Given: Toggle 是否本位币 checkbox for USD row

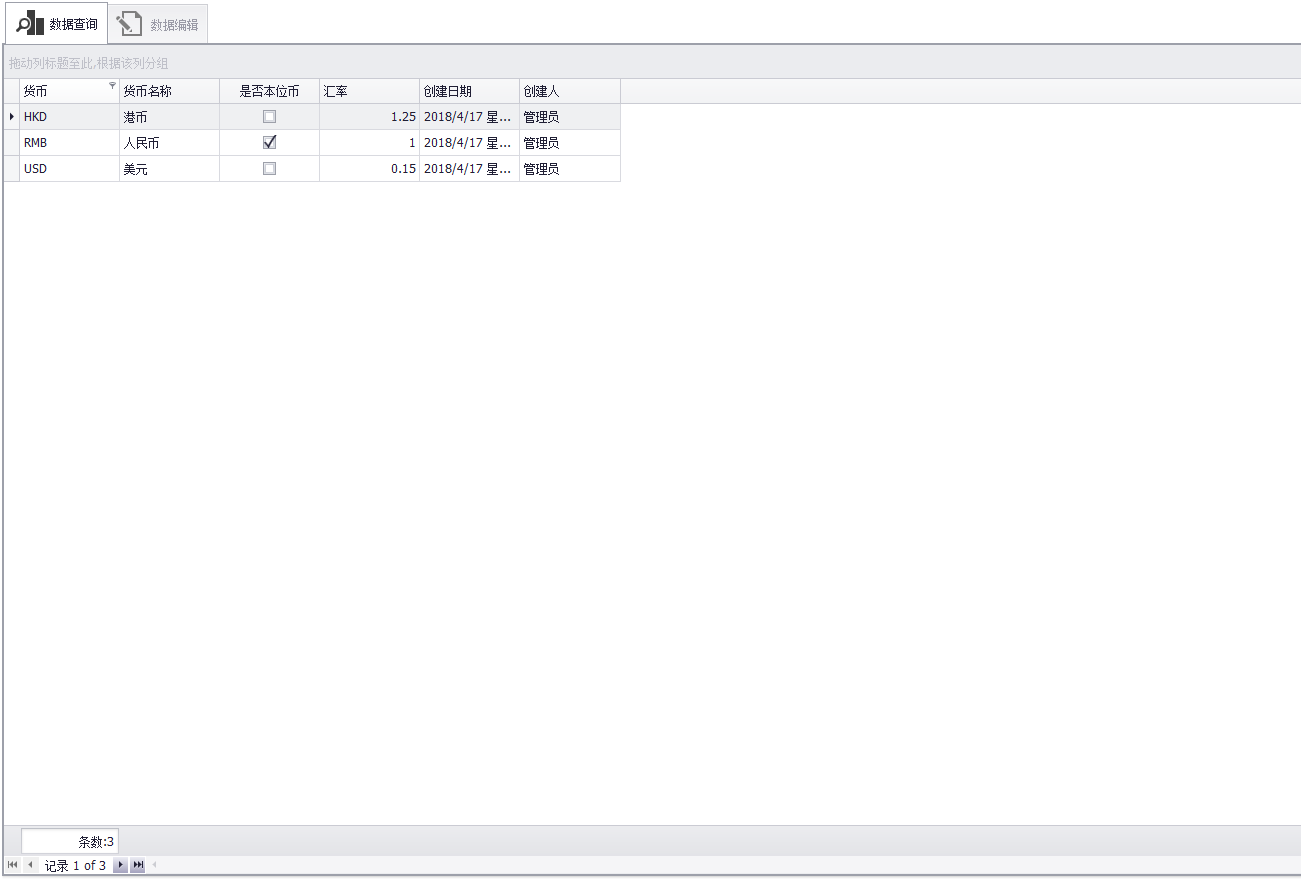Looking at the screenshot, I should click(269, 169).
